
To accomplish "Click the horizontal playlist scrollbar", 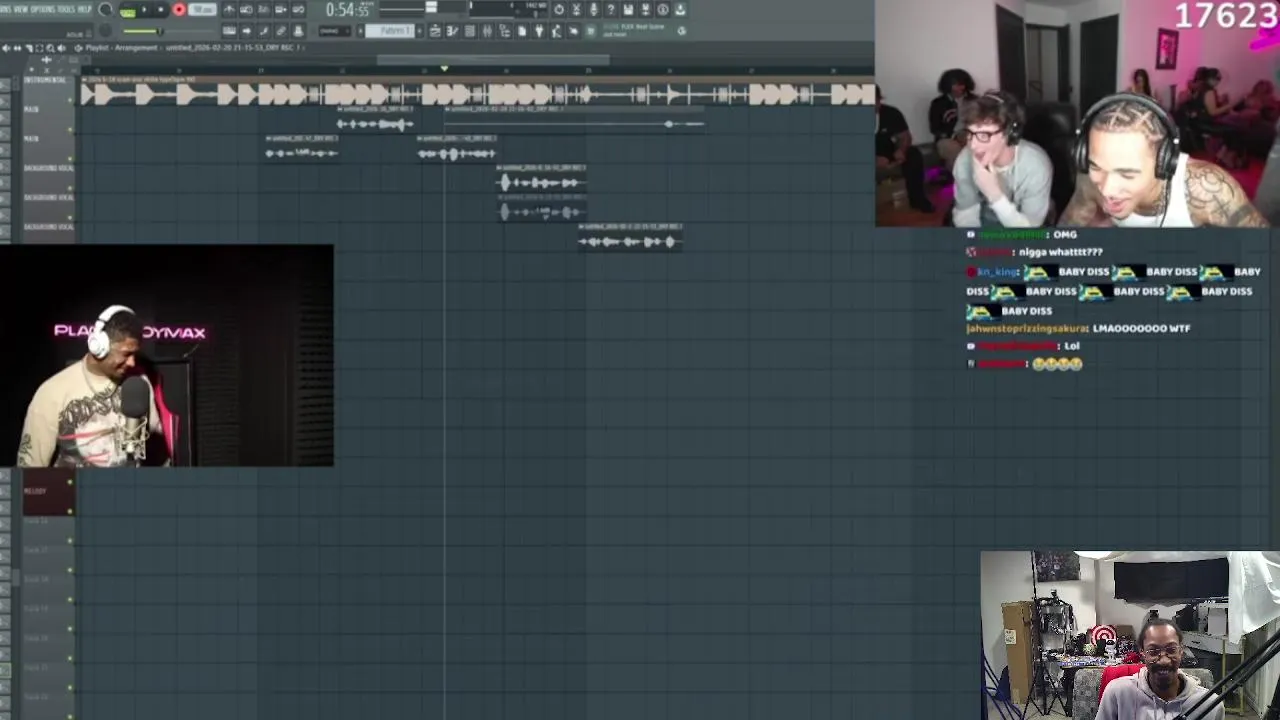I will click(x=494, y=60).
